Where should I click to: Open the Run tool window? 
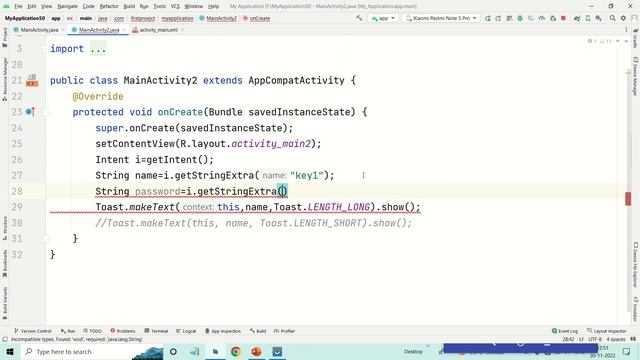(68, 331)
